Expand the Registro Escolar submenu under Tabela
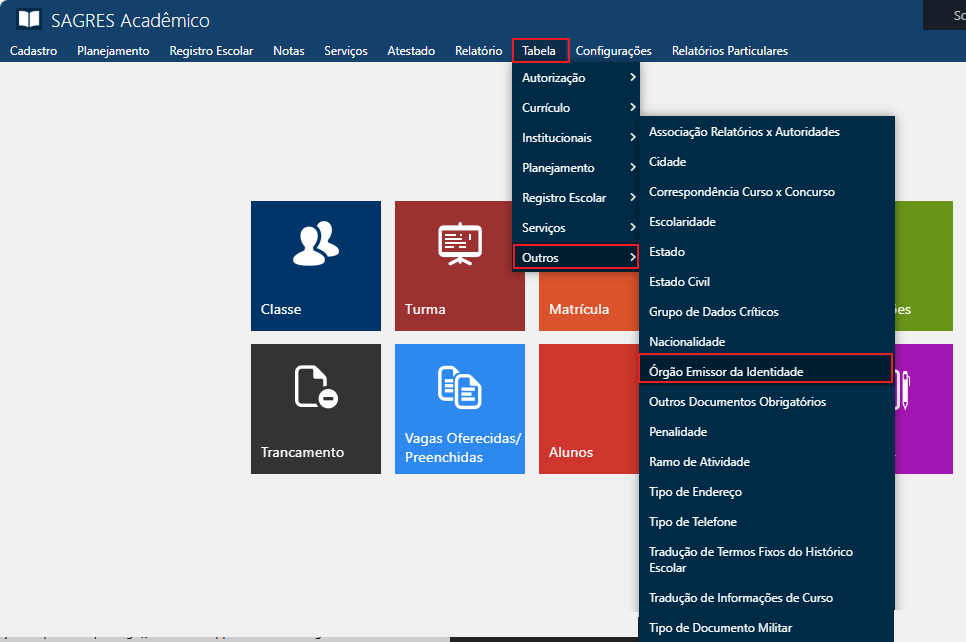 click(x=576, y=198)
